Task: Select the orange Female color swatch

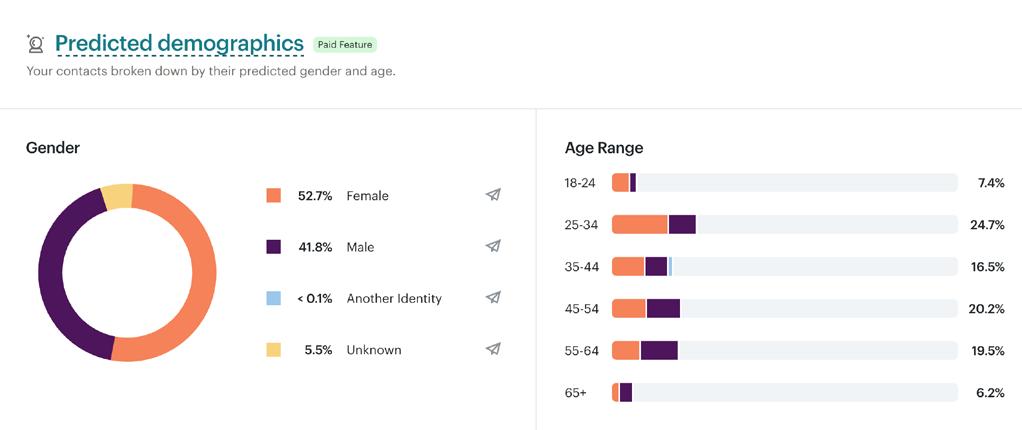Action: [273, 196]
